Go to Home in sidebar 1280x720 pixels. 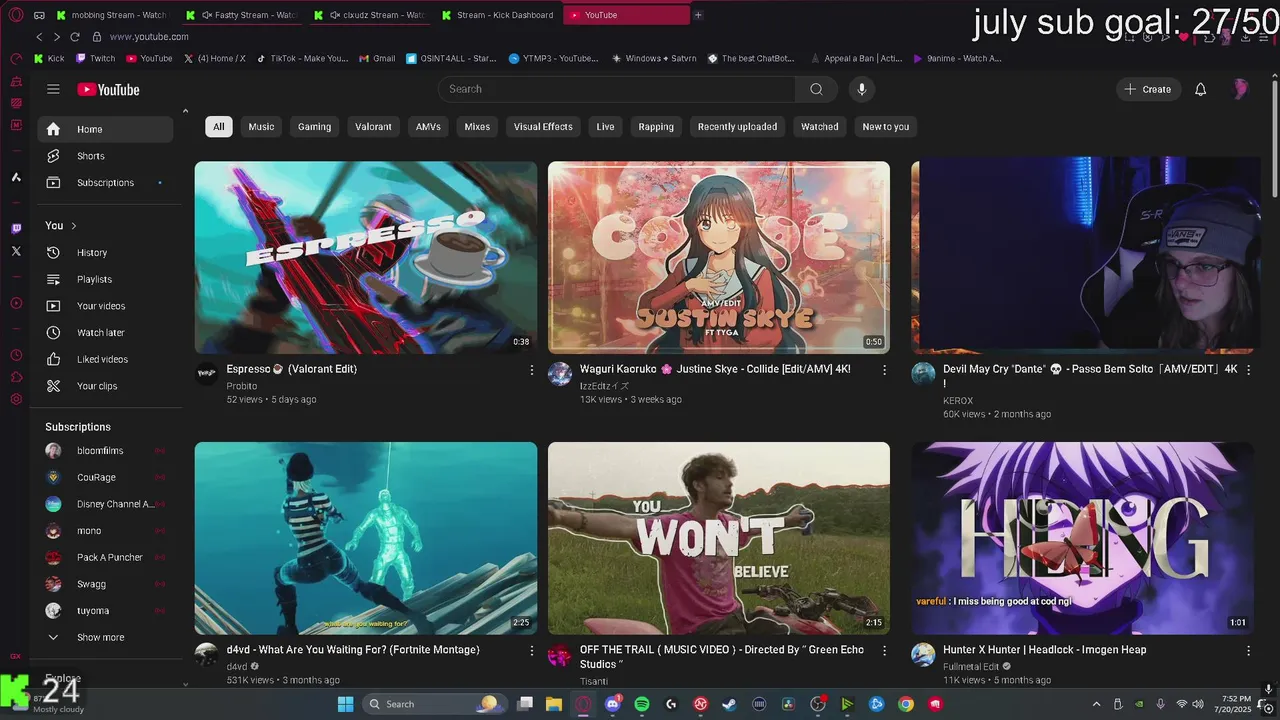105,129
